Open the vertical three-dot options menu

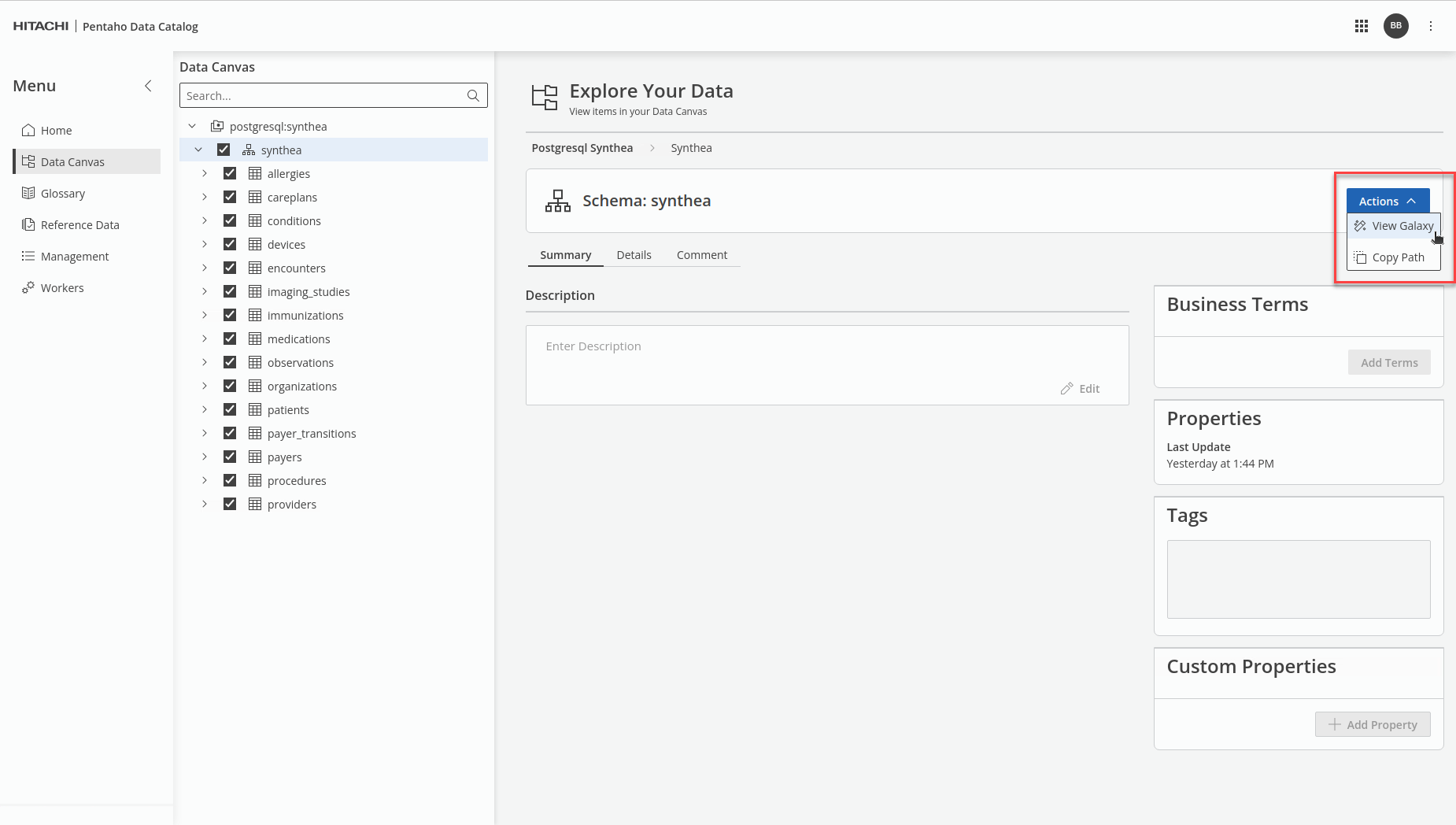(x=1431, y=26)
